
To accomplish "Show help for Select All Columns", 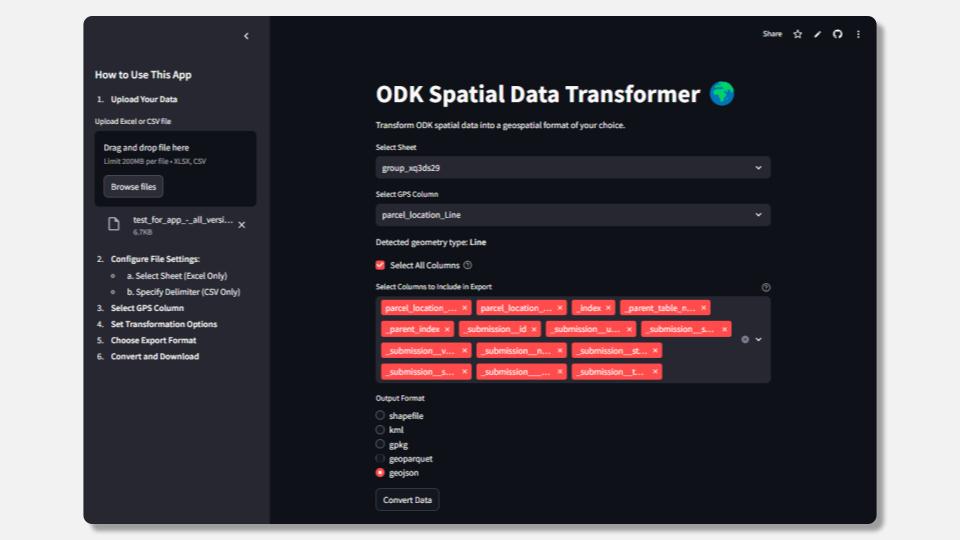I will (x=468, y=265).
